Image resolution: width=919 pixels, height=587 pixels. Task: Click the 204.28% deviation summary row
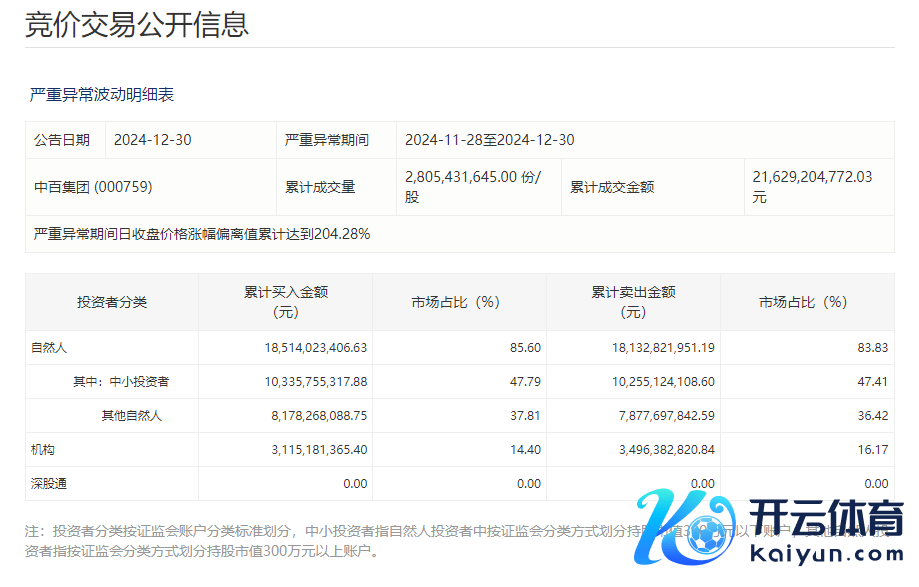point(202,234)
